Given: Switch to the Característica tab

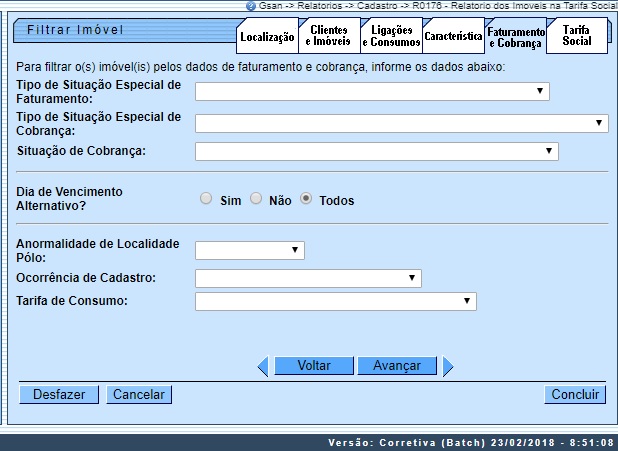Looking at the screenshot, I should [453, 37].
